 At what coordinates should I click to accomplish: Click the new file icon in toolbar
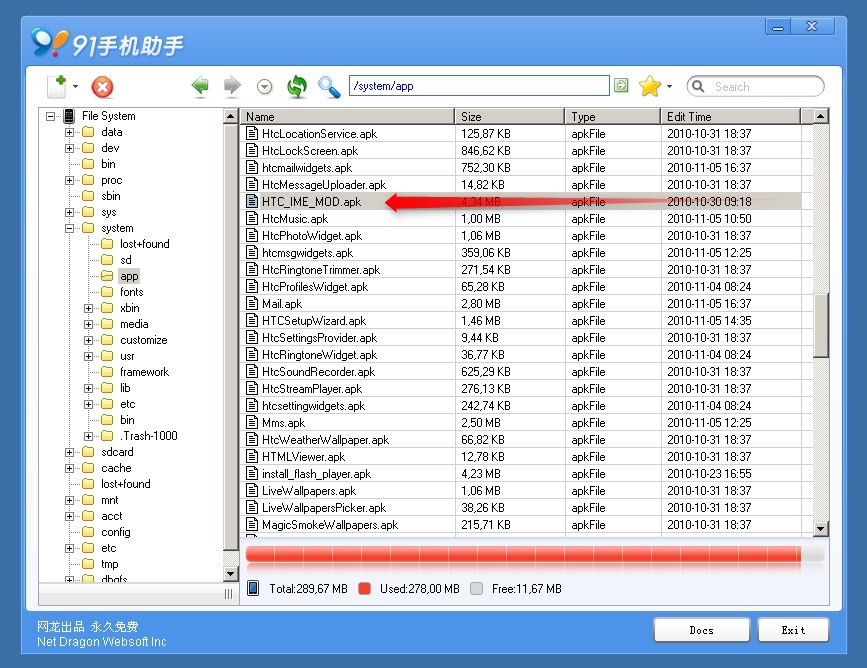(x=56, y=86)
